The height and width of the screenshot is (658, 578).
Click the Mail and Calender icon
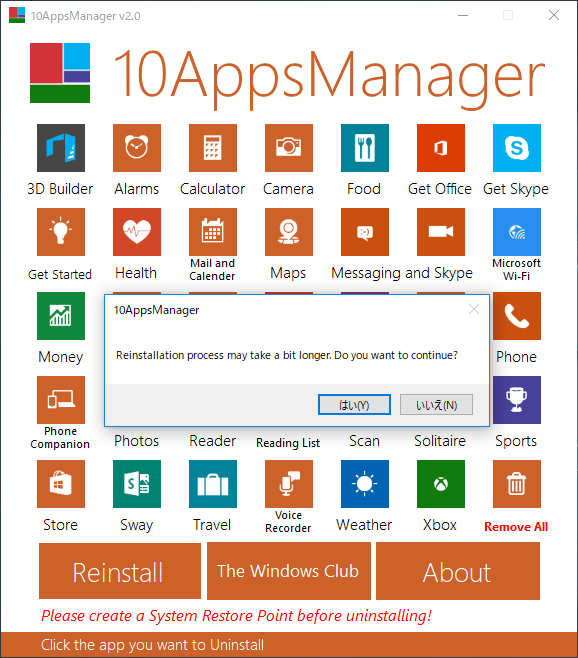tap(213, 232)
